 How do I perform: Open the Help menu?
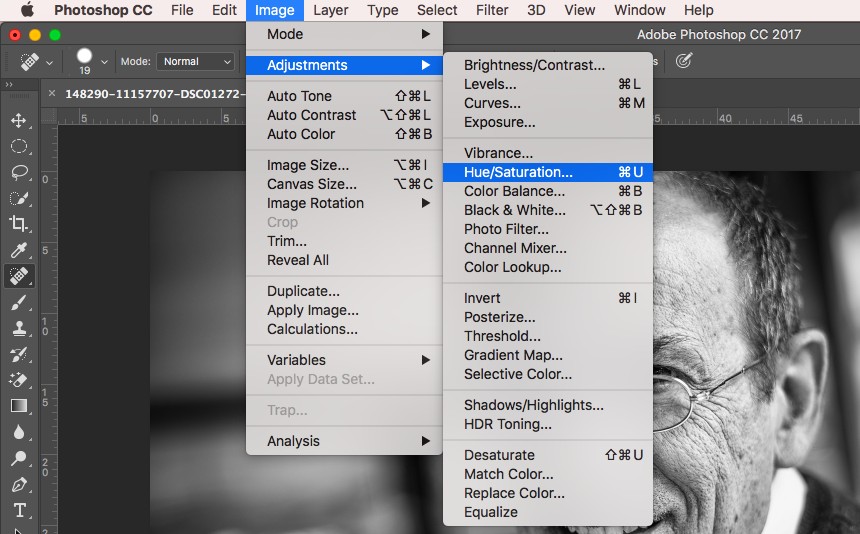[699, 10]
